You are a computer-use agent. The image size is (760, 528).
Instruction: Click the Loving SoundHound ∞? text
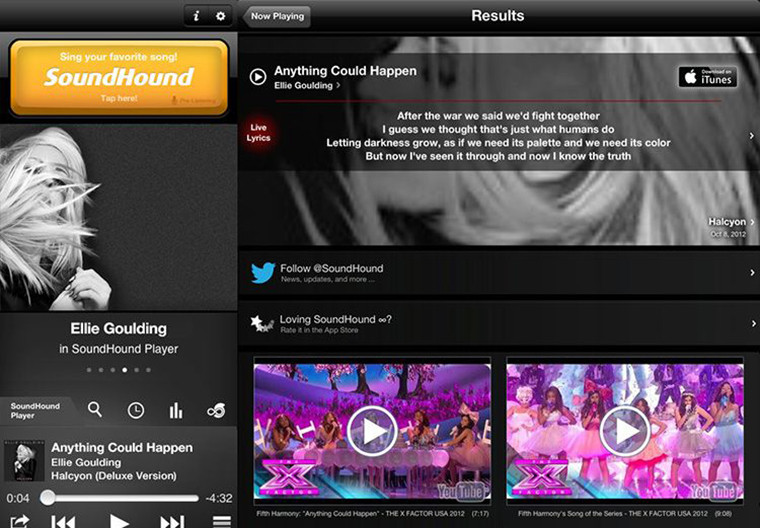coord(335,320)
